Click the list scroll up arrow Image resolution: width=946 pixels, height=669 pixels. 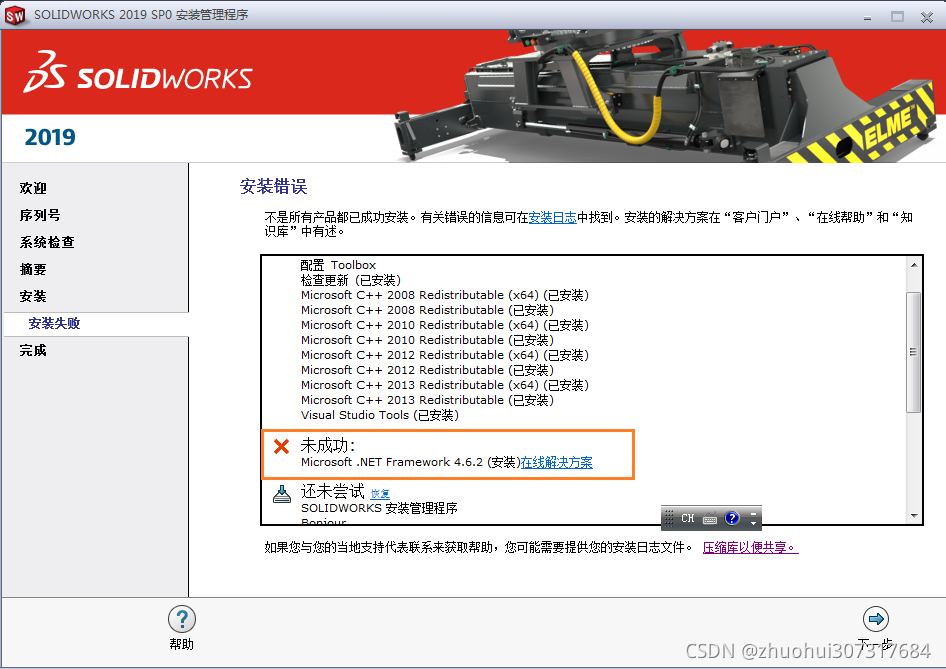[914, 265]
